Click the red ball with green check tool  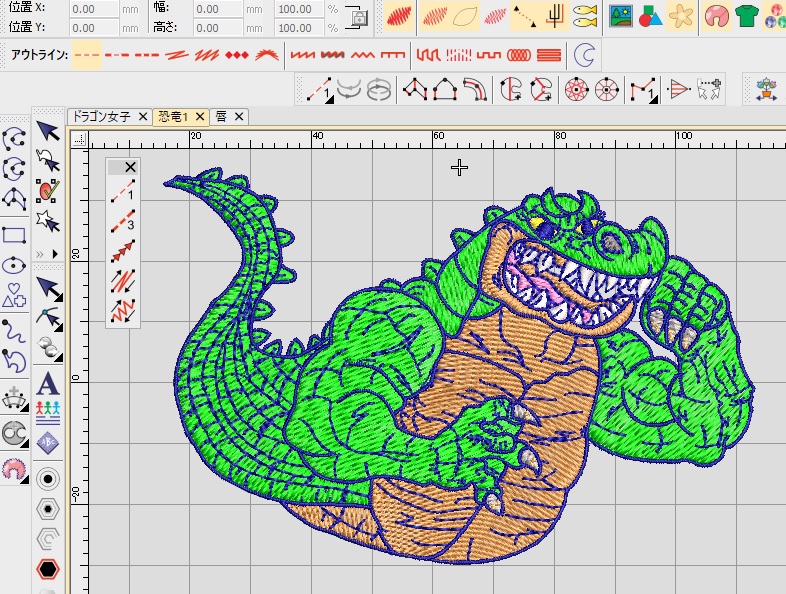[x=48, y=191]
